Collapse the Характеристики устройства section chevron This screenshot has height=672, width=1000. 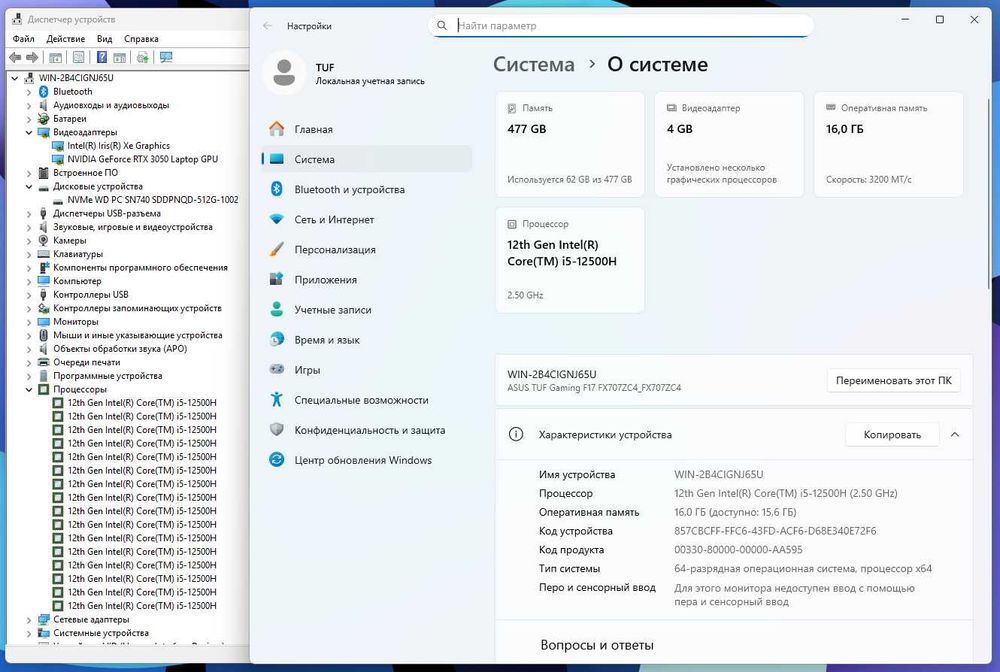[x=955, y=434]
